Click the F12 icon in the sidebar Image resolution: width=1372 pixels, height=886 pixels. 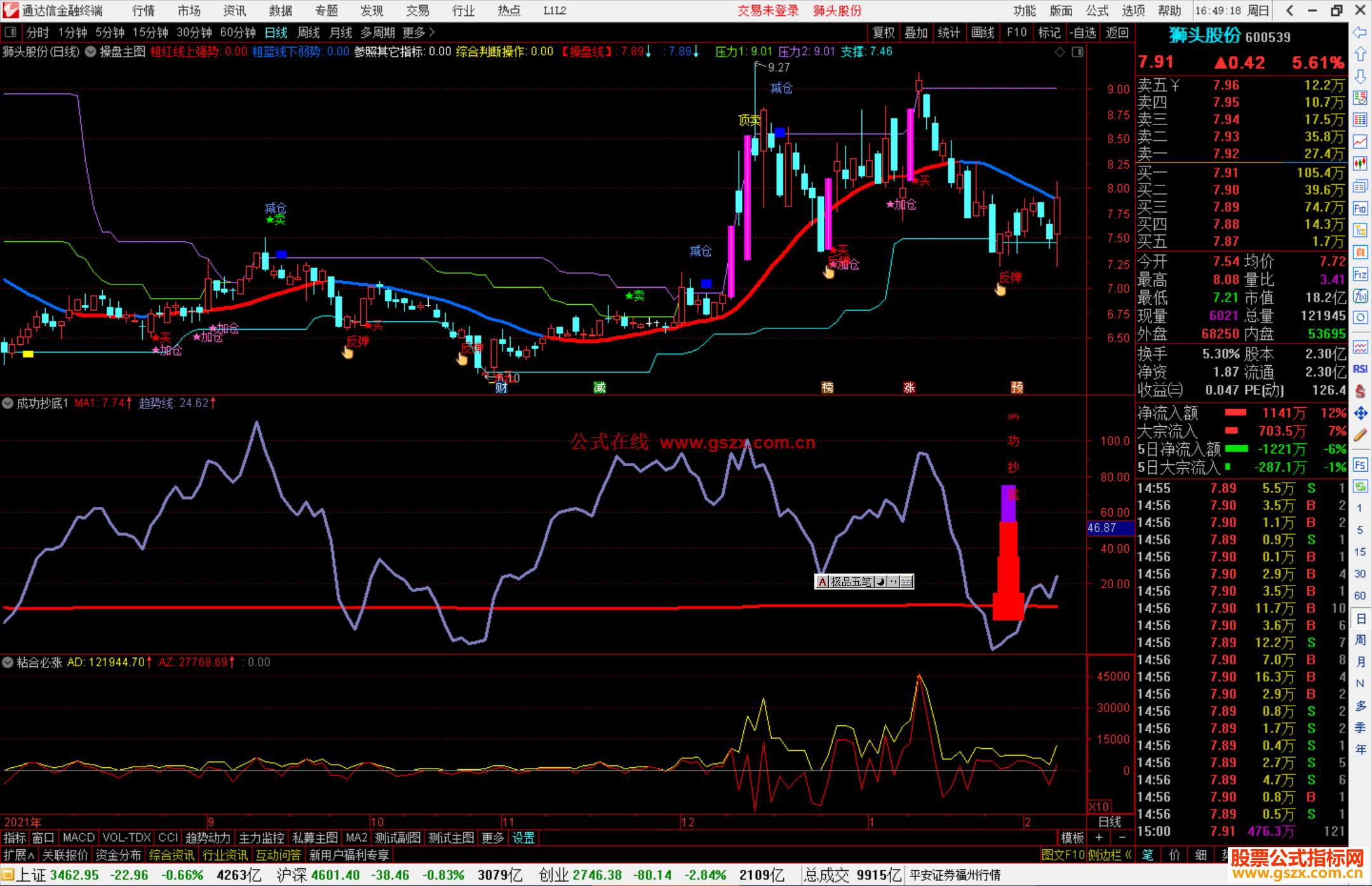(x=1360, y=274)
